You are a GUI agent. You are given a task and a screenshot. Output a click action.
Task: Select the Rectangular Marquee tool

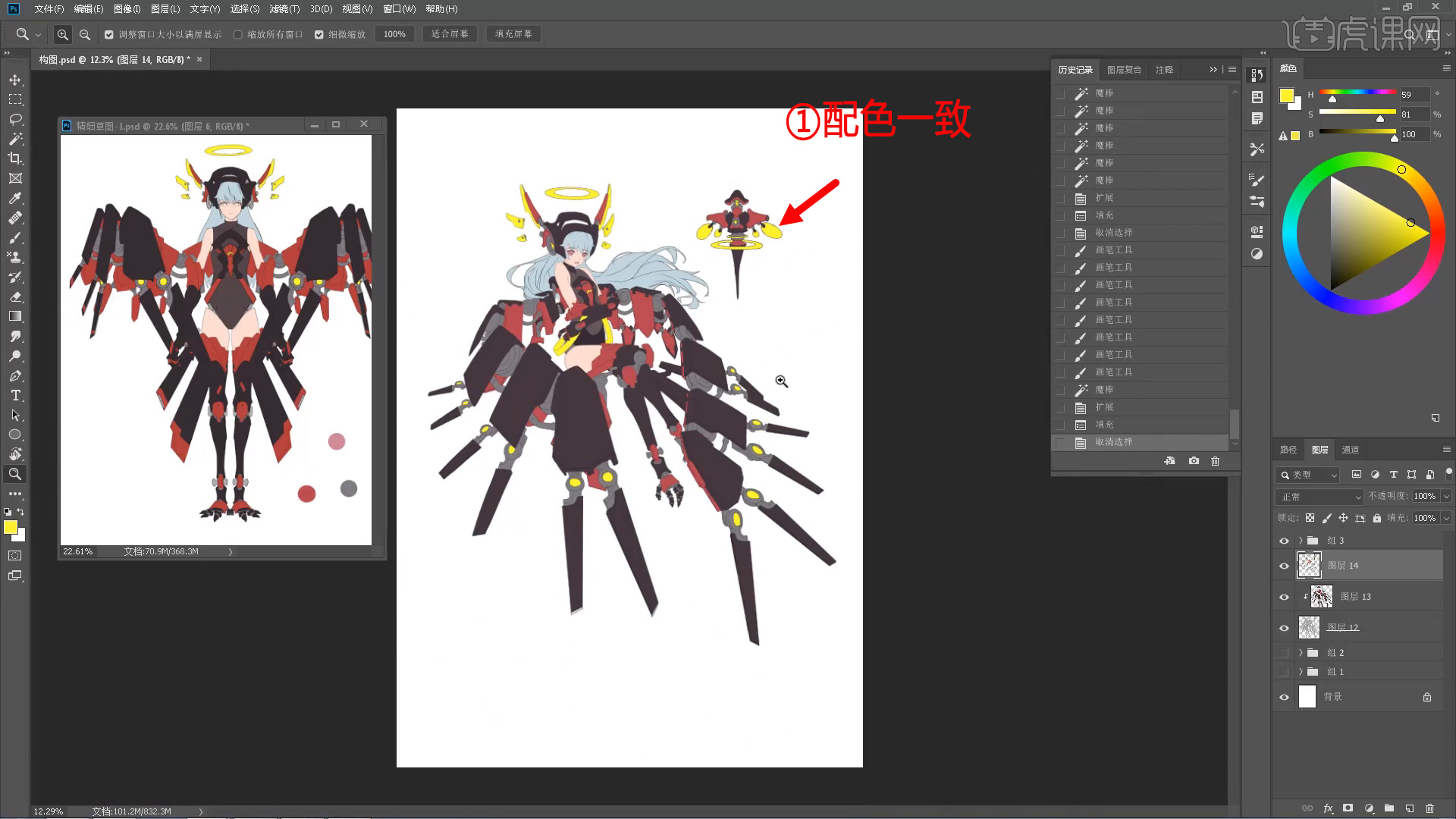[x=15, y=99]
